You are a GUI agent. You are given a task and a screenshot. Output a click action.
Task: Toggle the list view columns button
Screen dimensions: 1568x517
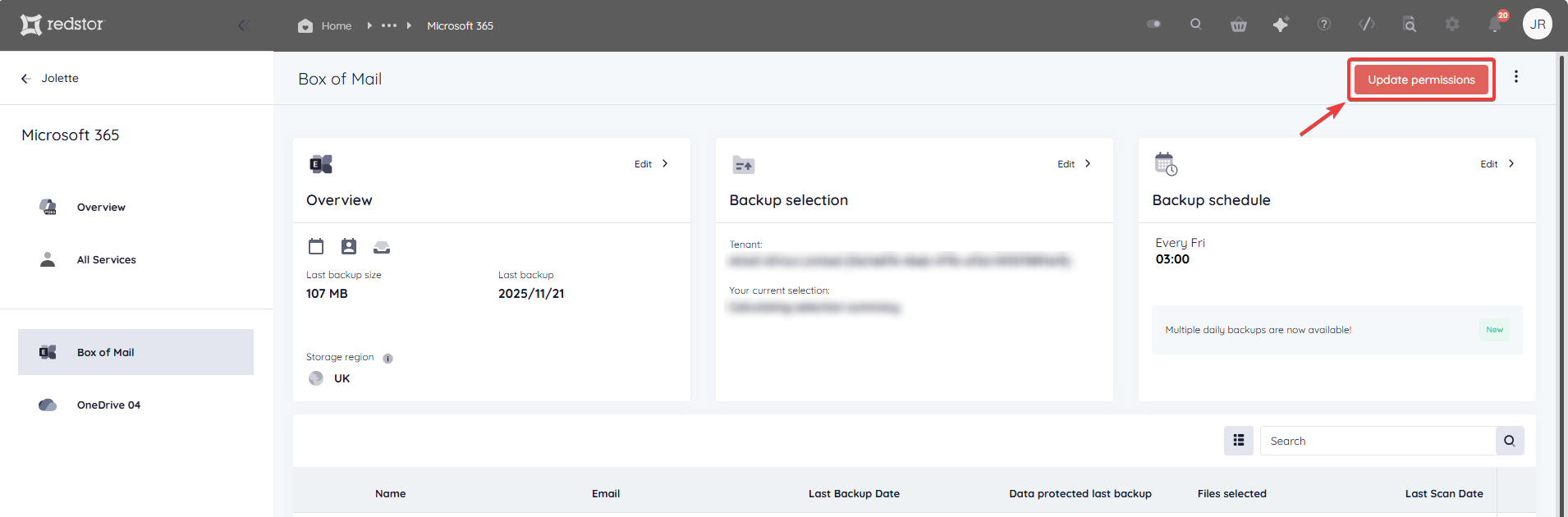point(1239,441)
